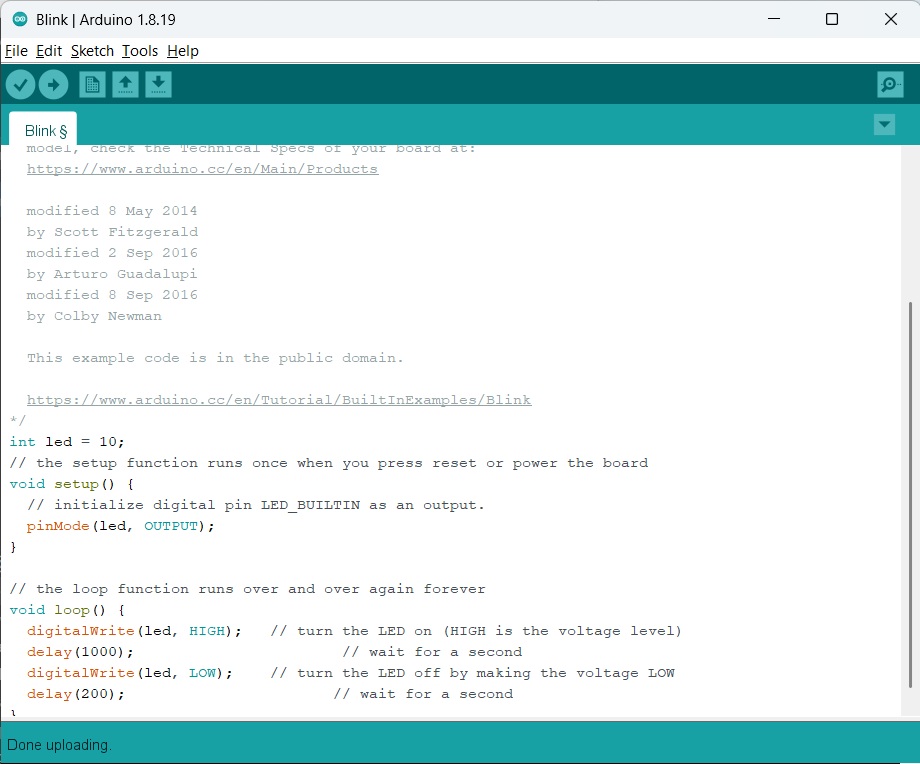Screen dimensions: 920x764
Task: Open the Edit menu
Action: 49,51
